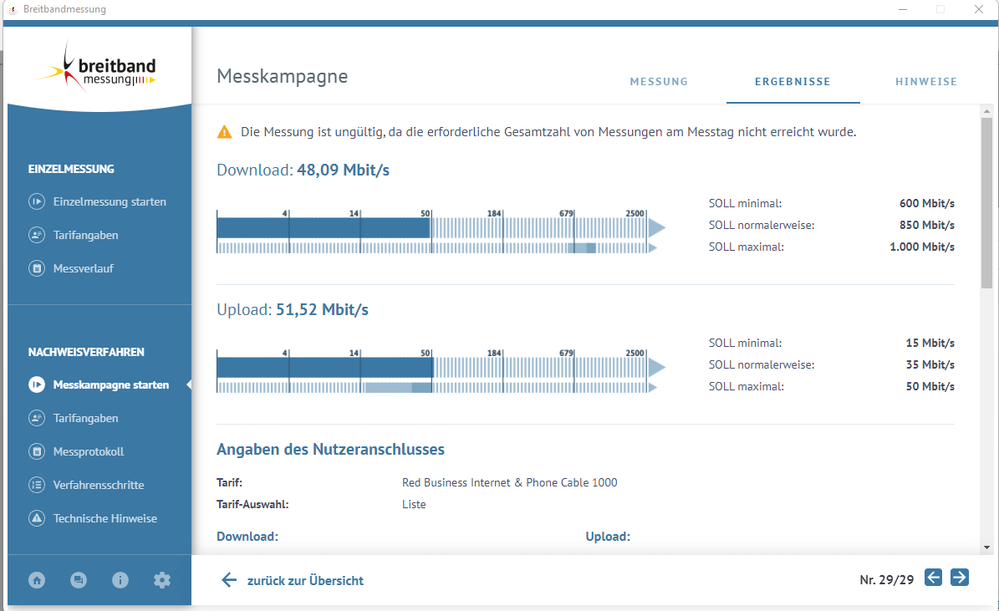Click the Breitbandmessung title bar app icon
The height and width of the screenshot is (611, 999).
(11, 9)
